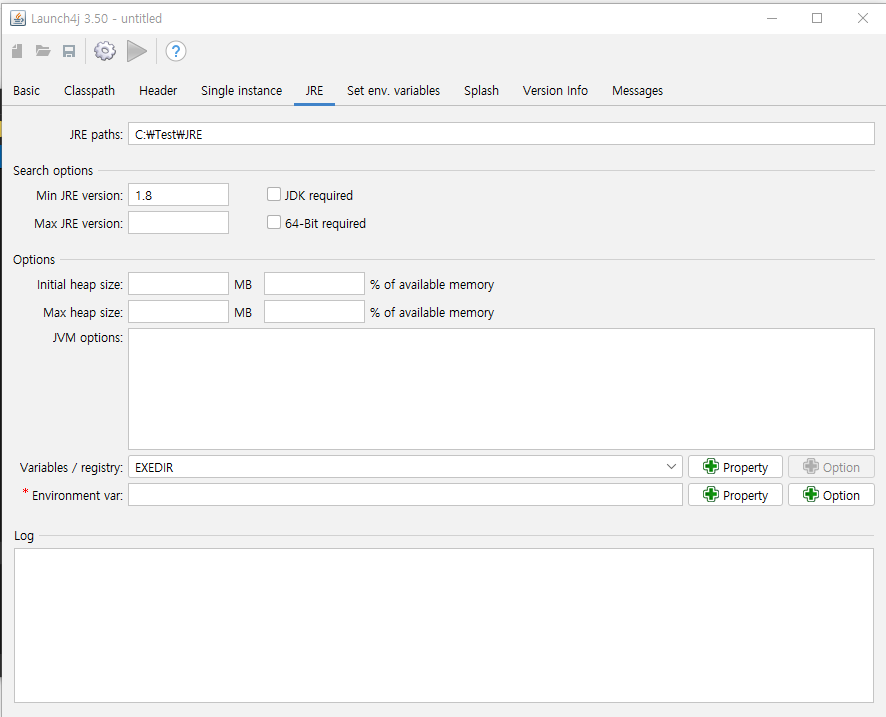Click Max heap size percent memory field
This screenshot has height=717, width=886.
pos(314,312)
